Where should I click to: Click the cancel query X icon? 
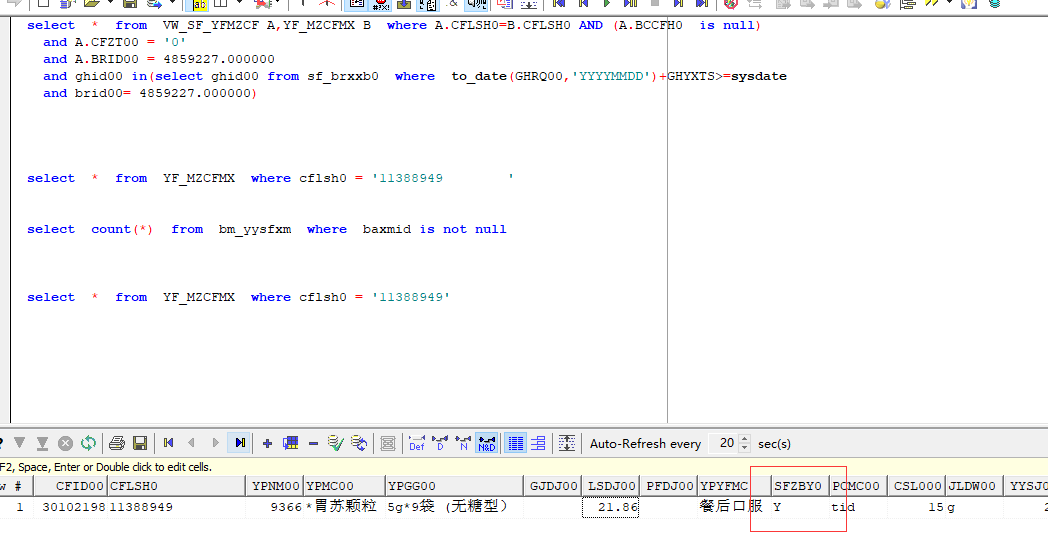coord(65,443)
